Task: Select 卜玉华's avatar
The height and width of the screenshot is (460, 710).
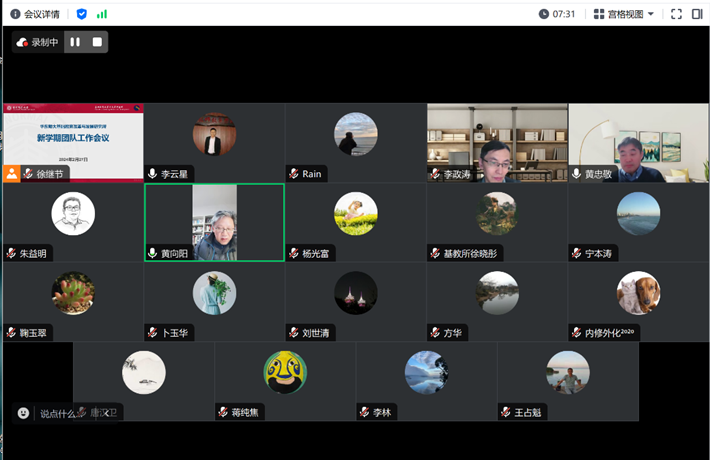Action: tap(214, 293)
